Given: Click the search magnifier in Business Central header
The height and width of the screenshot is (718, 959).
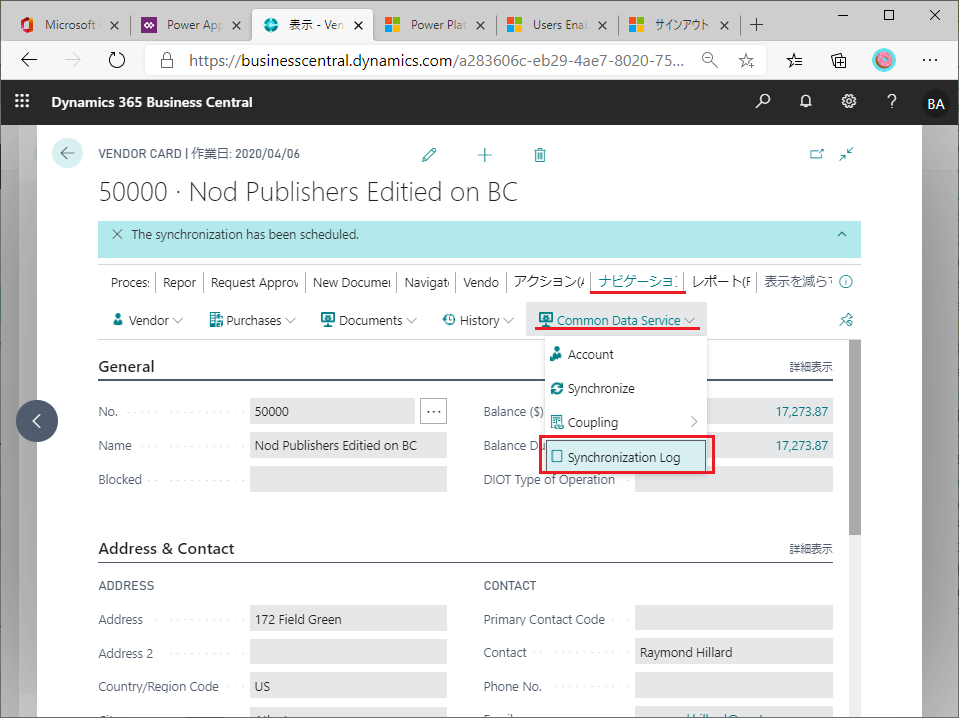Looking at the screenshot, I should pyautogui.click(x=763, y=101).
